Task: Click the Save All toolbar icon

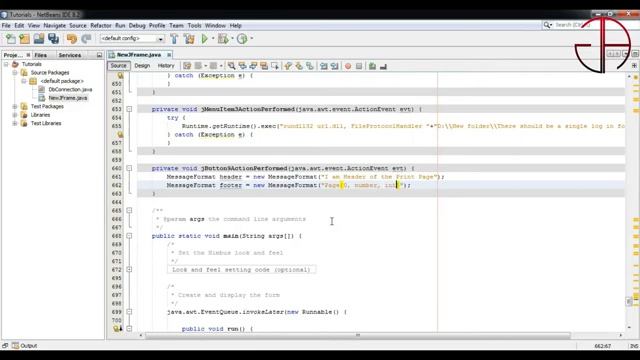Action: pos(53,39)
